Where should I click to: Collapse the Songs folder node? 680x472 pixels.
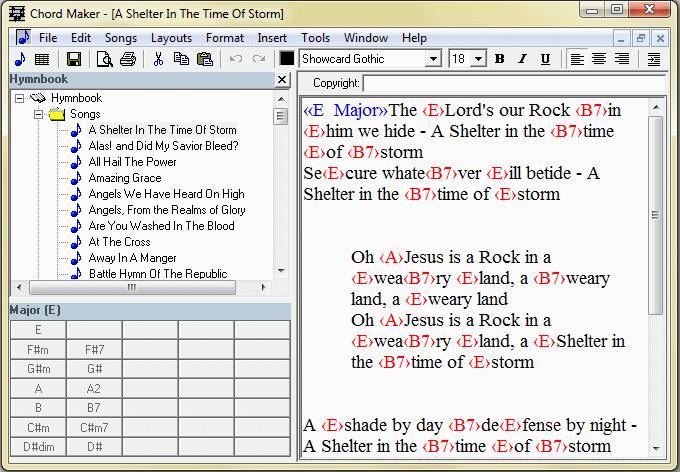coord(39,115)
